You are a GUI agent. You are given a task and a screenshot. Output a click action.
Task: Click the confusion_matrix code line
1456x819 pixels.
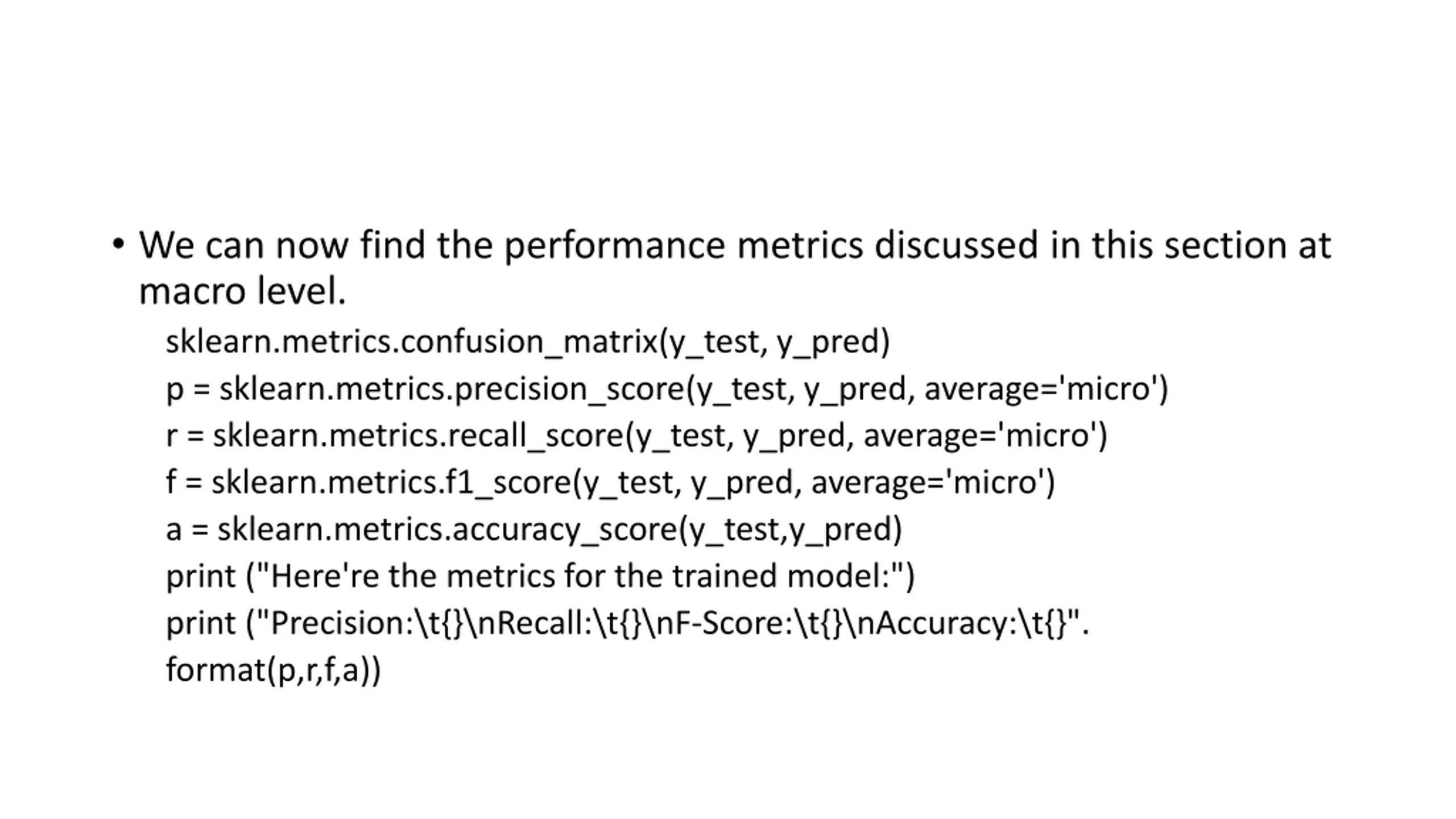(x=527, y=342)
